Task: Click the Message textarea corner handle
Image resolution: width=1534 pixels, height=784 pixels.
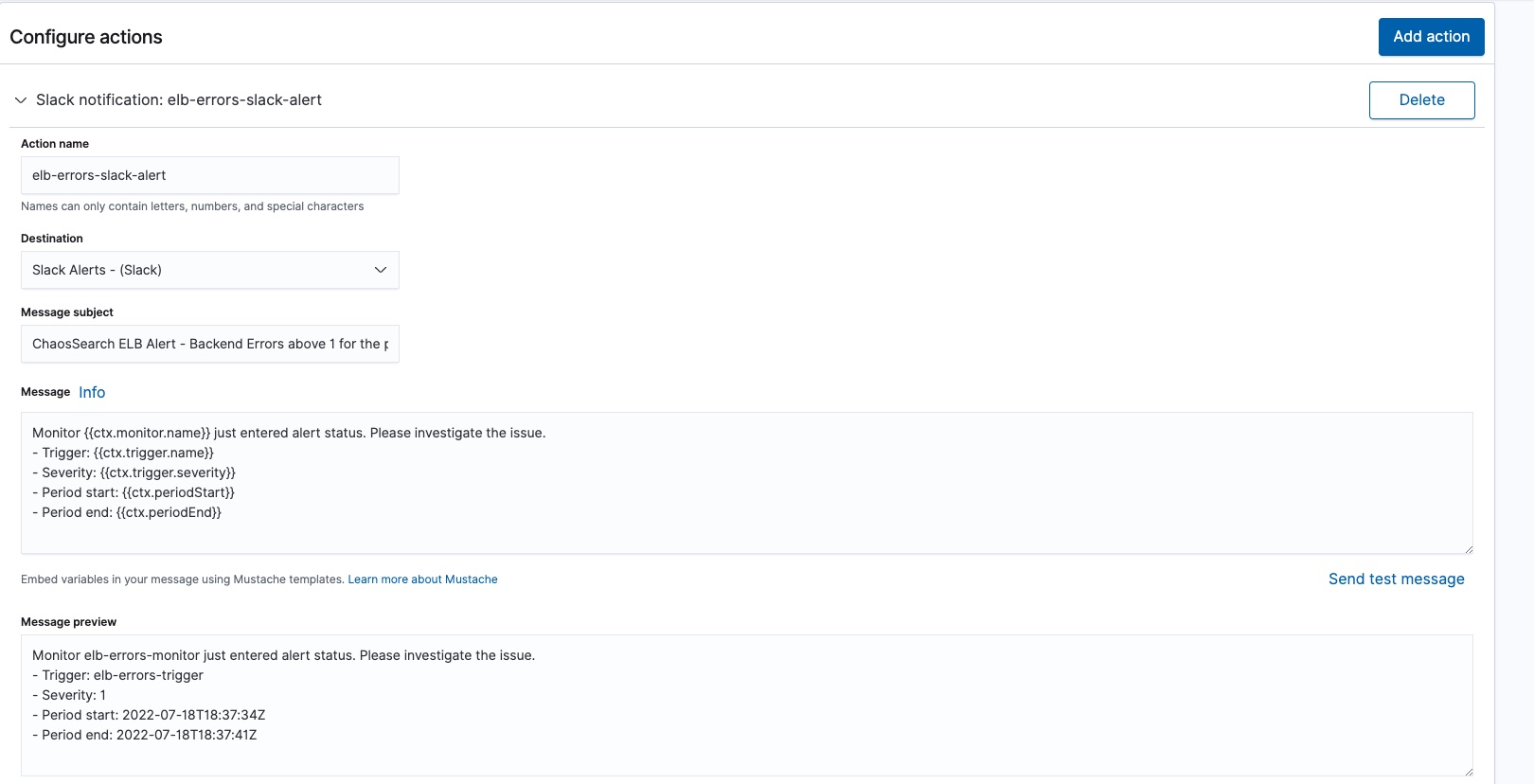Action: [x=1468, y=548]
